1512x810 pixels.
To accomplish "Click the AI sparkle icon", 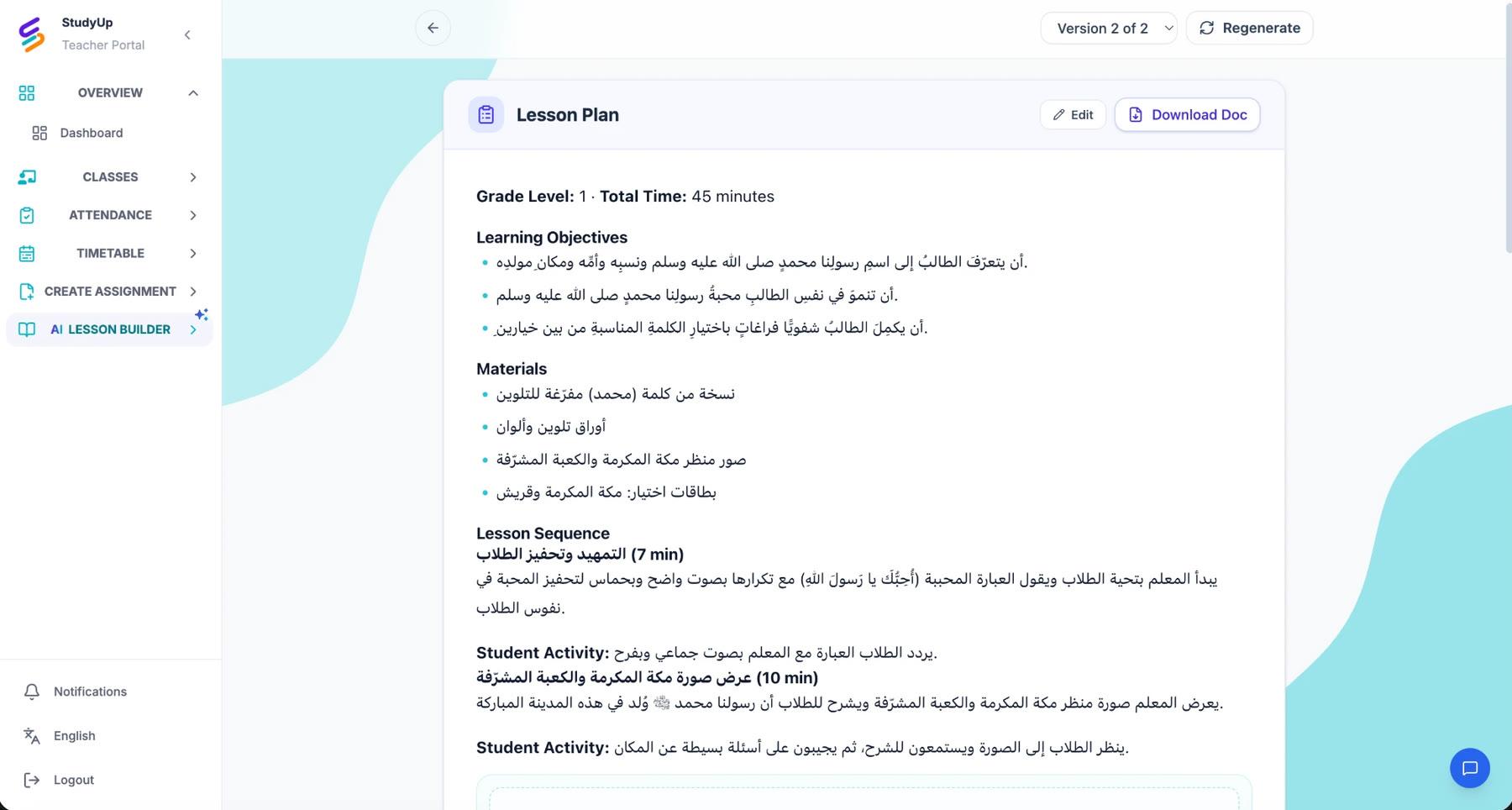I will point(202,314).
